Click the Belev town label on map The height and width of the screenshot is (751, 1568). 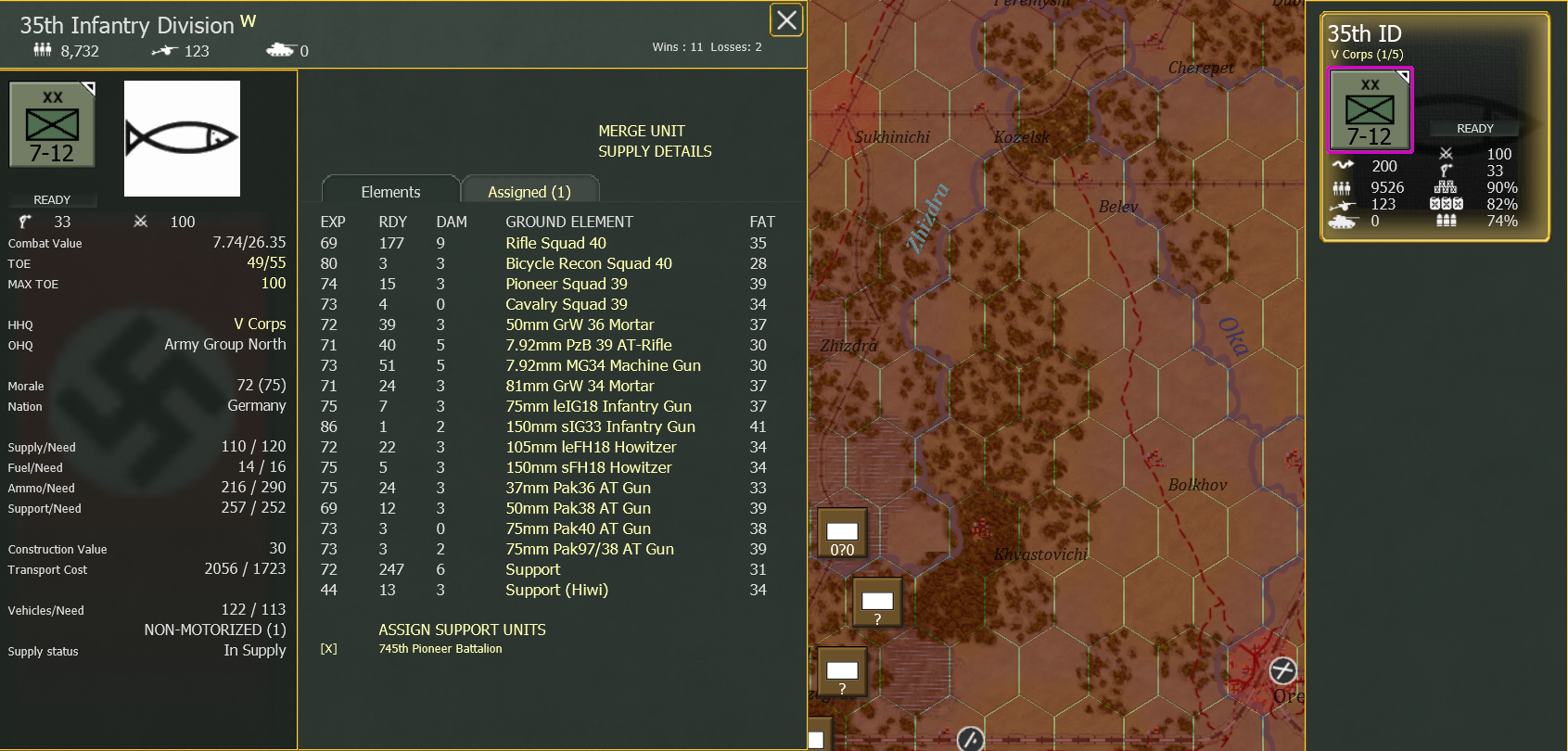pyautogui.click(x=1117, y=207)
